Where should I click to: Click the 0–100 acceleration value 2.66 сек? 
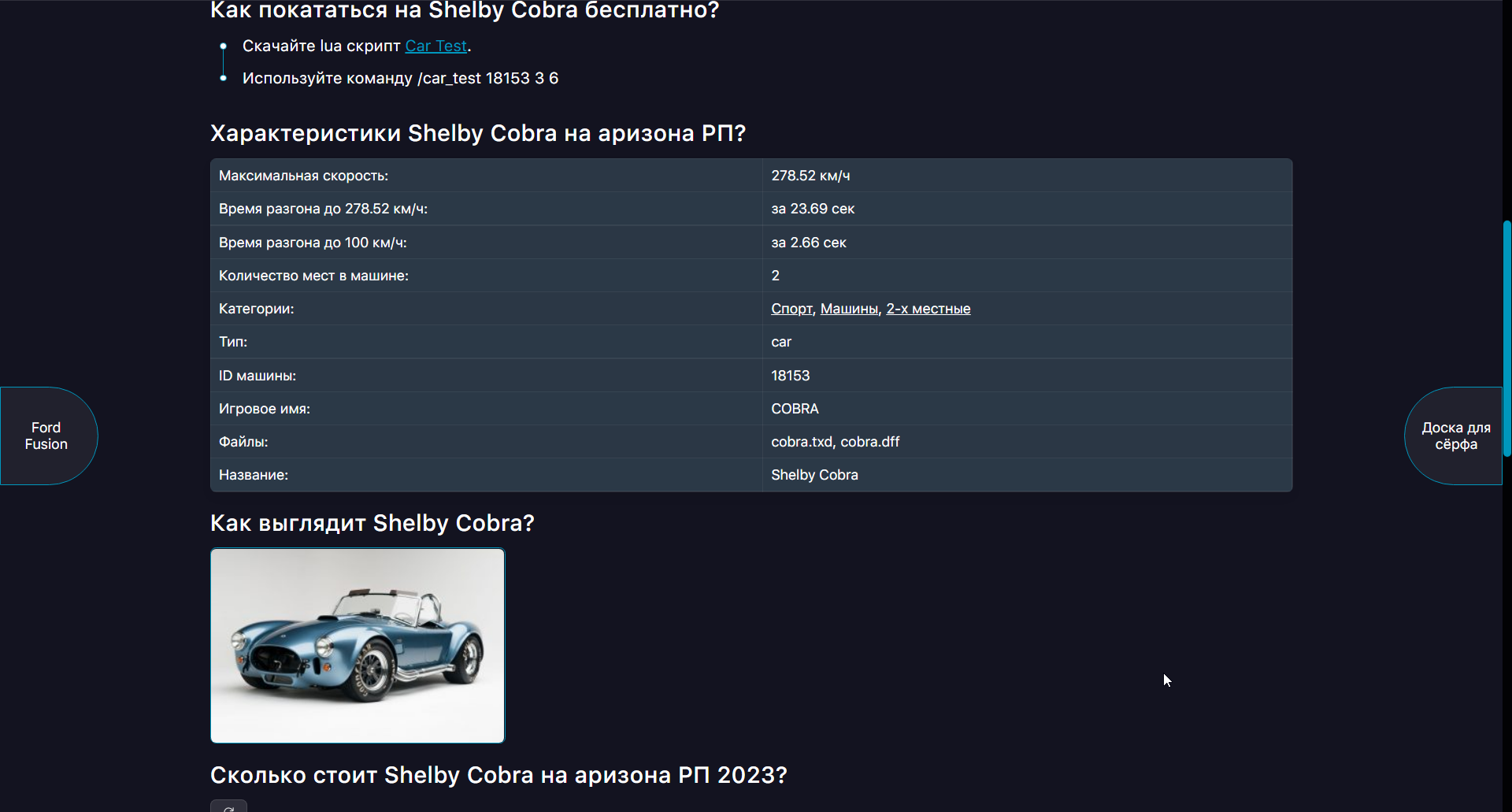point(809,243)
